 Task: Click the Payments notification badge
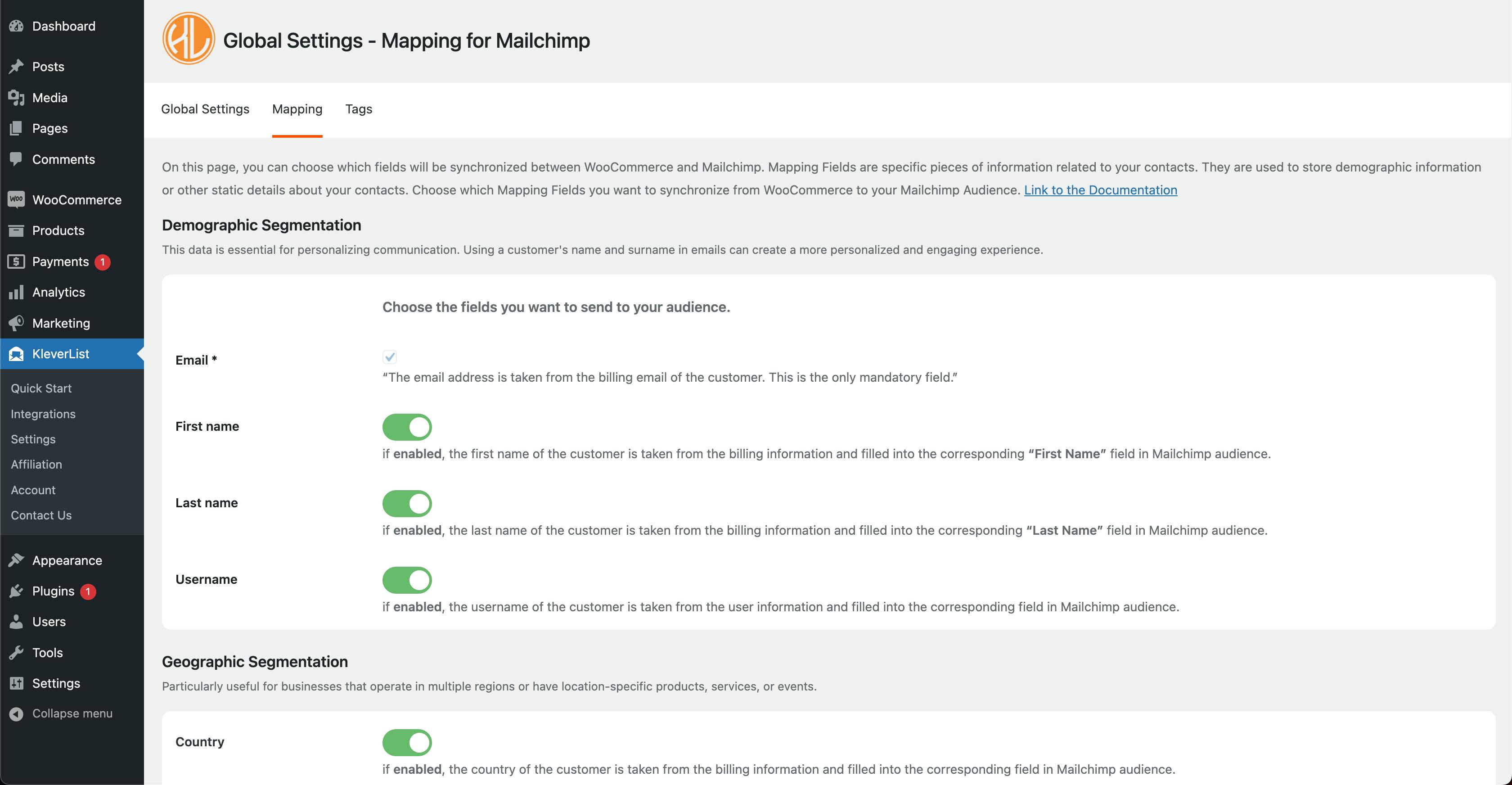pos(103,262)
